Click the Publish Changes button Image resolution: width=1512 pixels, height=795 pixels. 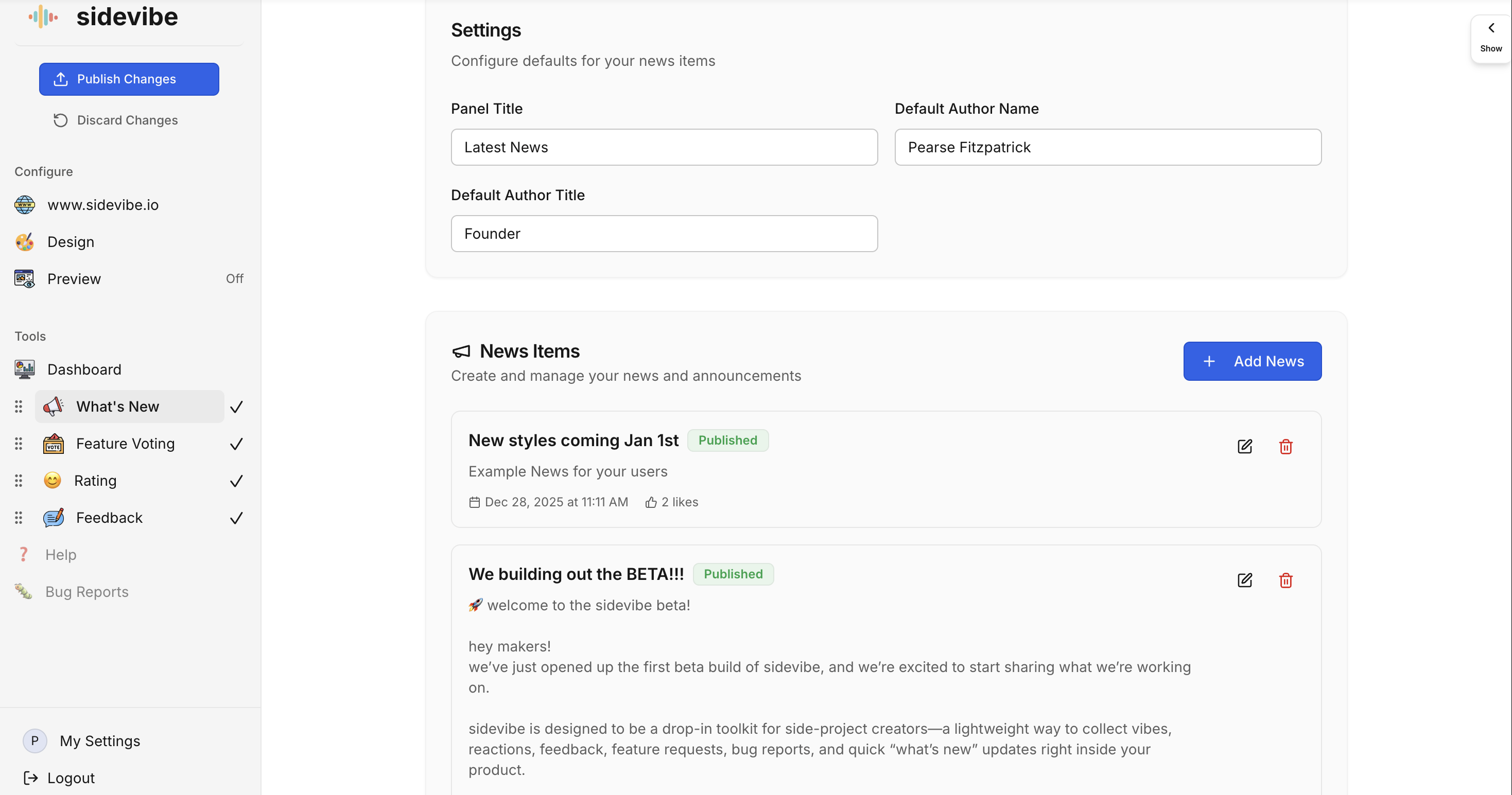tap(129, 79)
